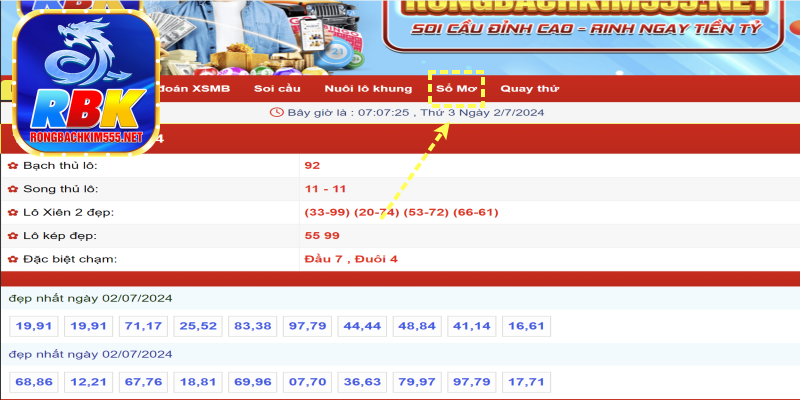Screen dimensions: 800x400
Task: Select the 68,86 number pair
Action: (34, 382)
